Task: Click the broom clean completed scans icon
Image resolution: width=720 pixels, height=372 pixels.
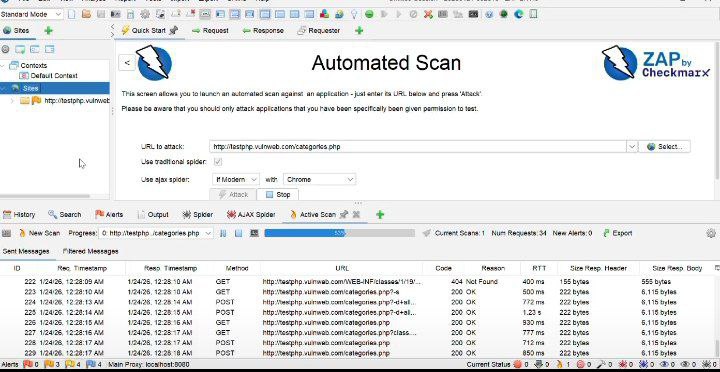Action: pos(427,233)
